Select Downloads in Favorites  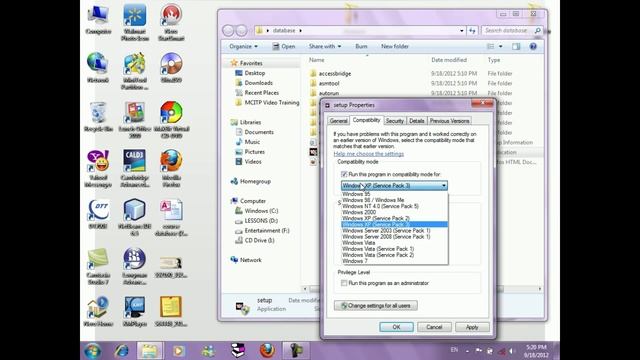[x=258, y=83]
